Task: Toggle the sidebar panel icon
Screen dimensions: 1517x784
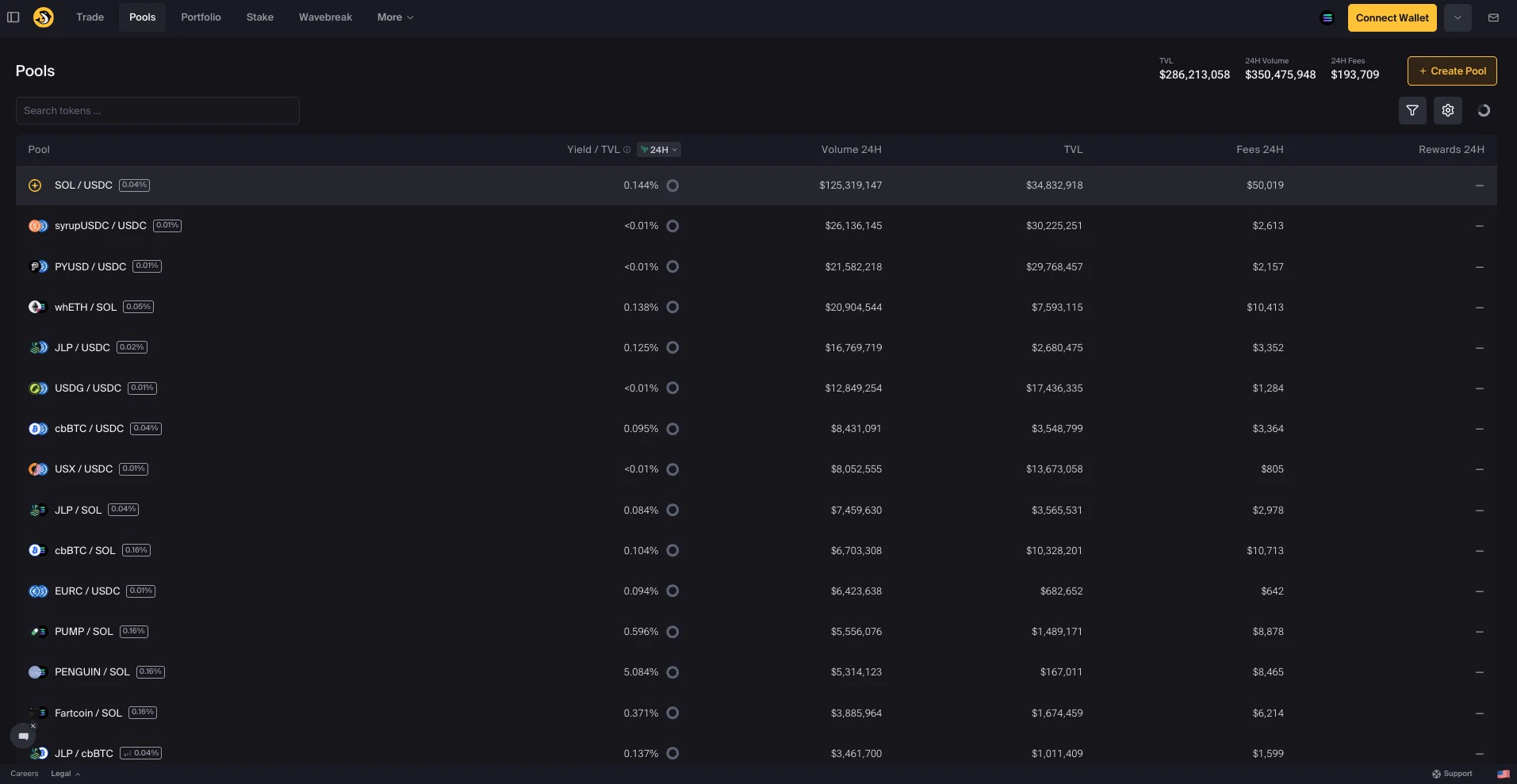Action: tap(13, 17)
